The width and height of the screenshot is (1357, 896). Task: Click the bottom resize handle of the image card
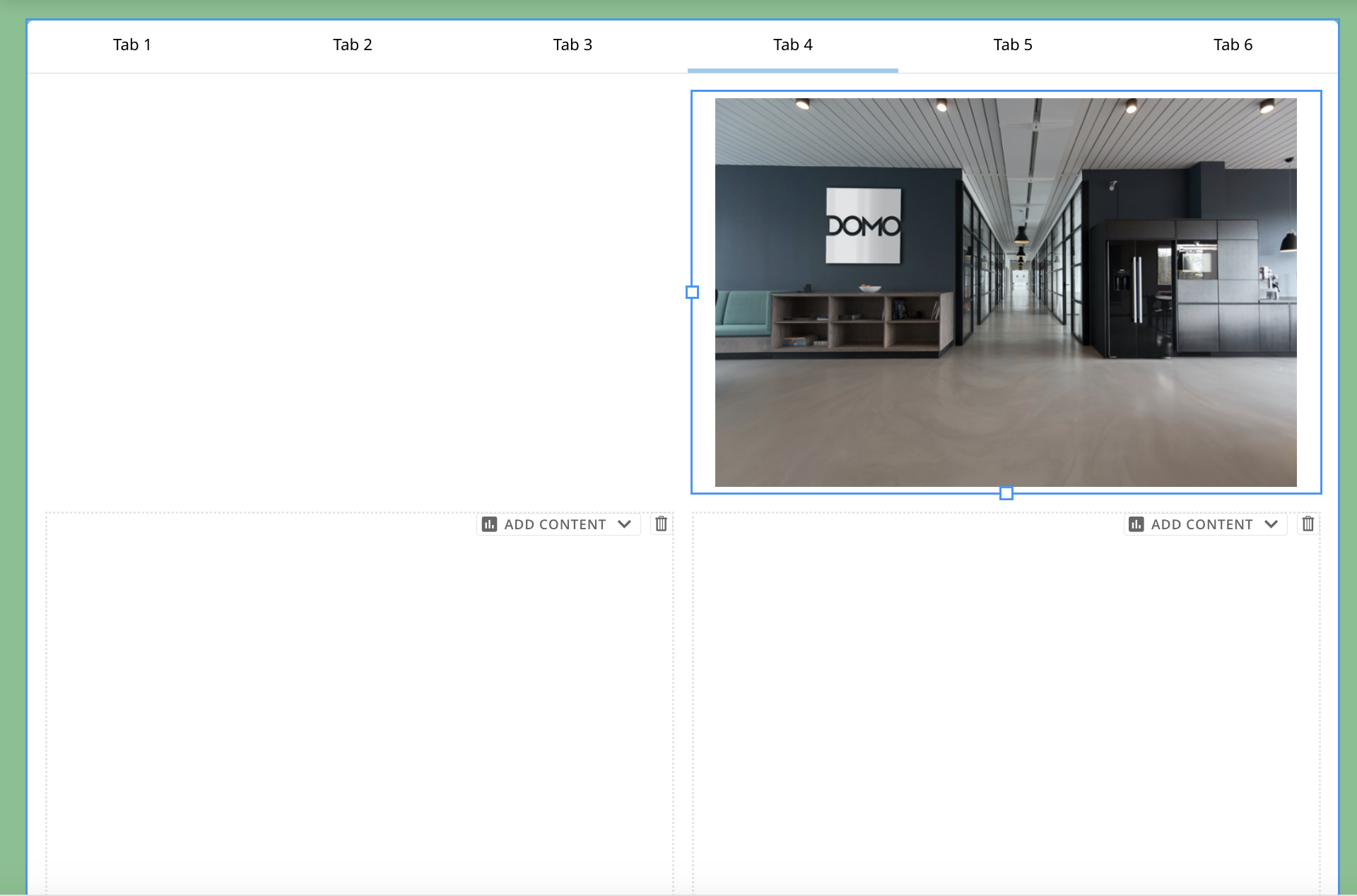coord(1006,493)
